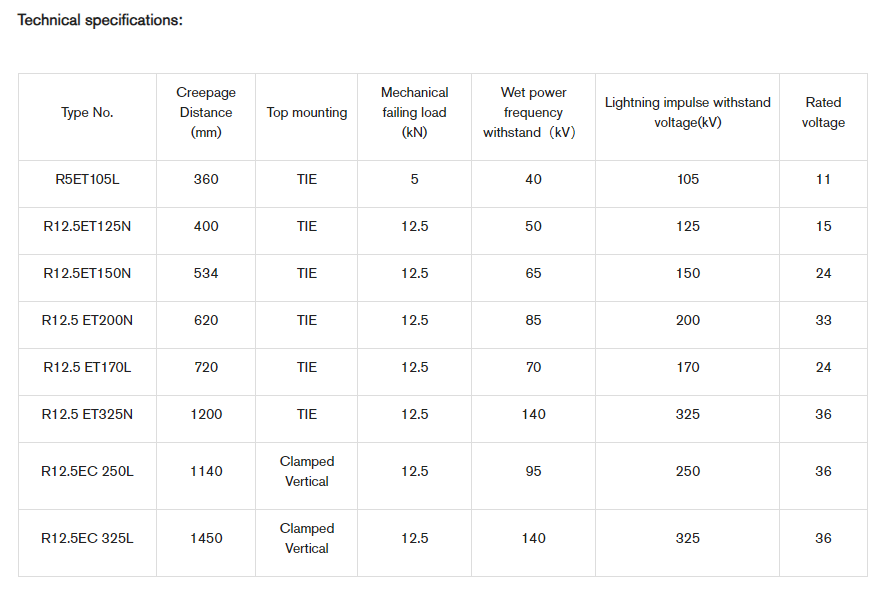
Task: Select the R12.5 ET170L type cell
Action: click(87, 367)
